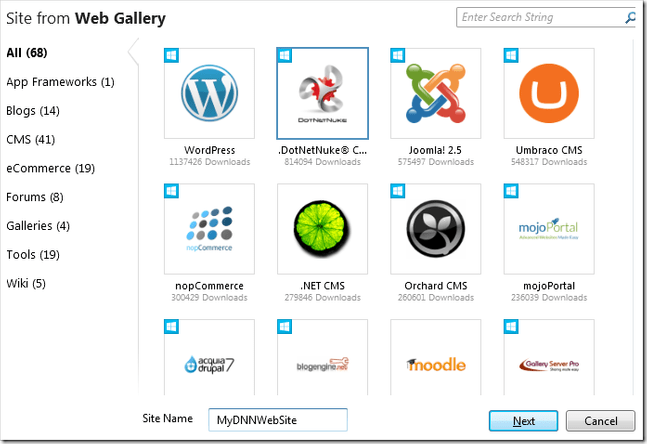Select the Acquia Drupal 7 tile
647x444 pixels.
coord(209,357)
